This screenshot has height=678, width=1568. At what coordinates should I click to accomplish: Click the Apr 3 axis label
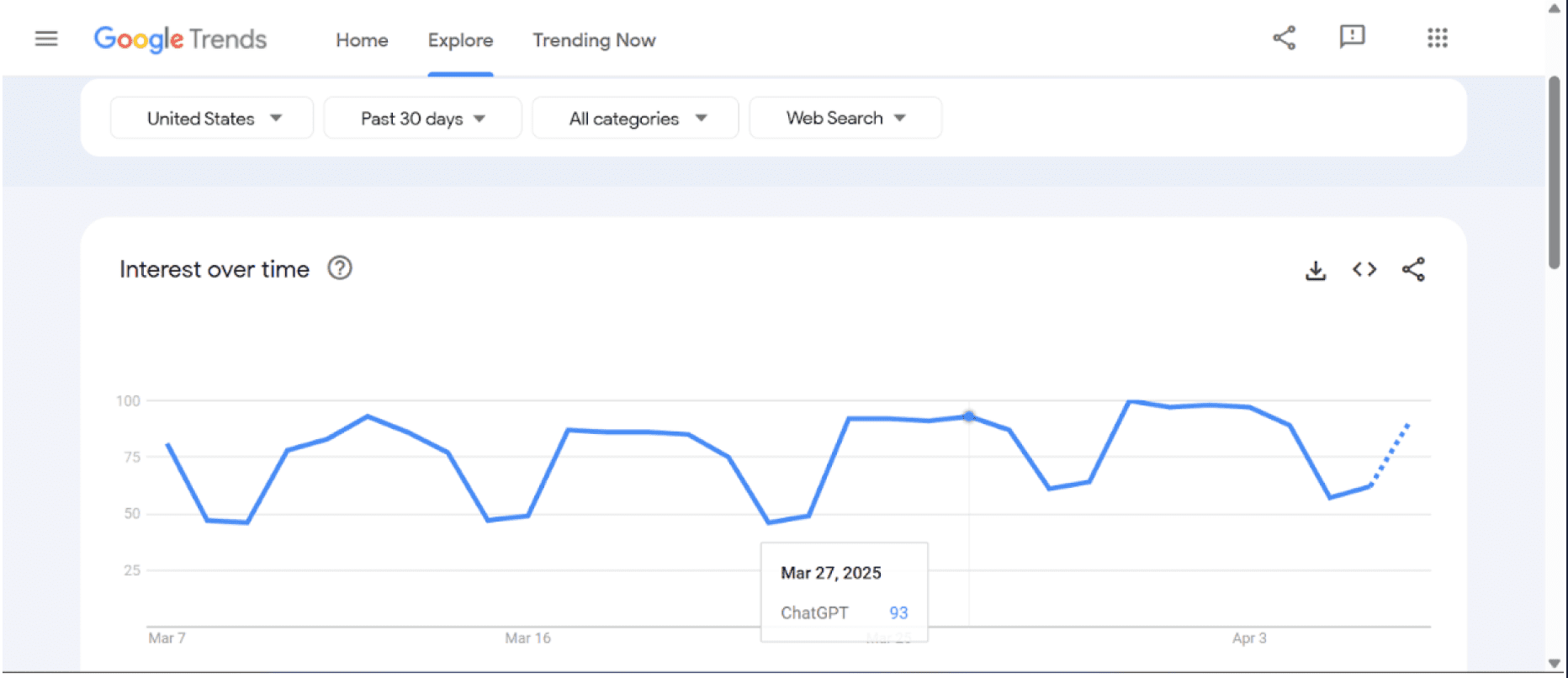click(x=1249, y=638)
